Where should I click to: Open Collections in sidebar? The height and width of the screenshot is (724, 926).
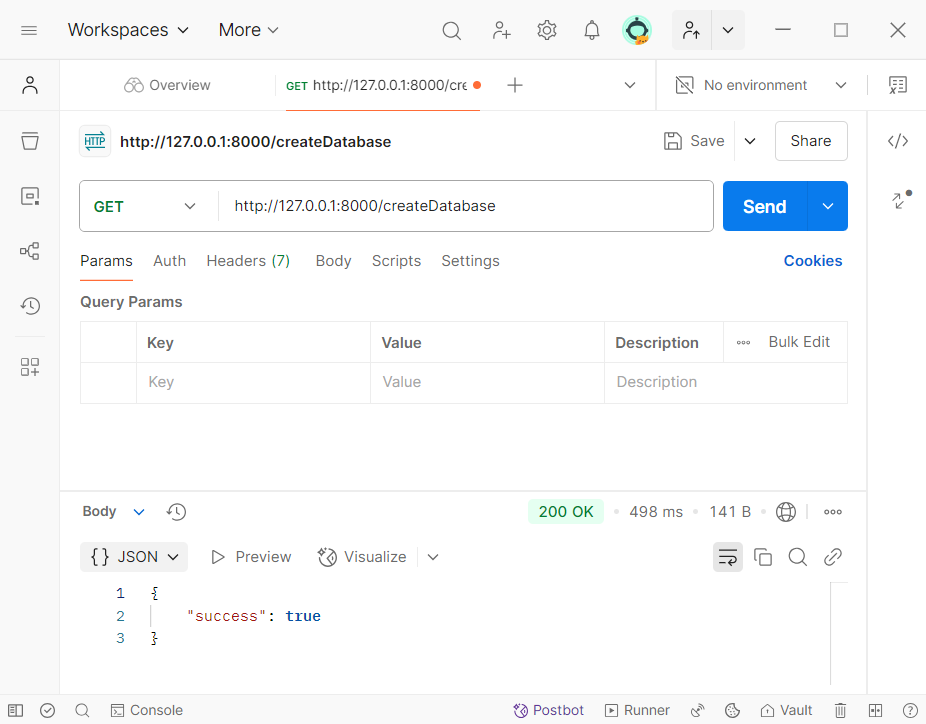pos(30,141)
